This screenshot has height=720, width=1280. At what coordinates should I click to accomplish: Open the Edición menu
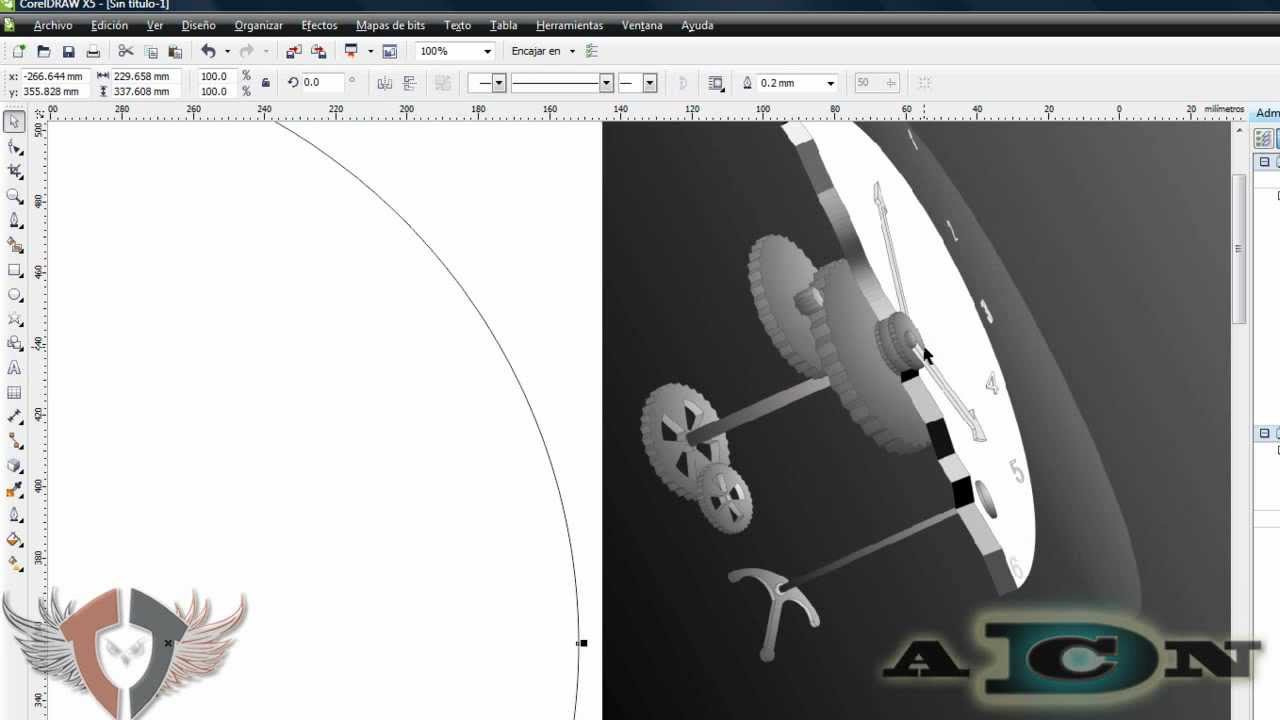[109, 25]
